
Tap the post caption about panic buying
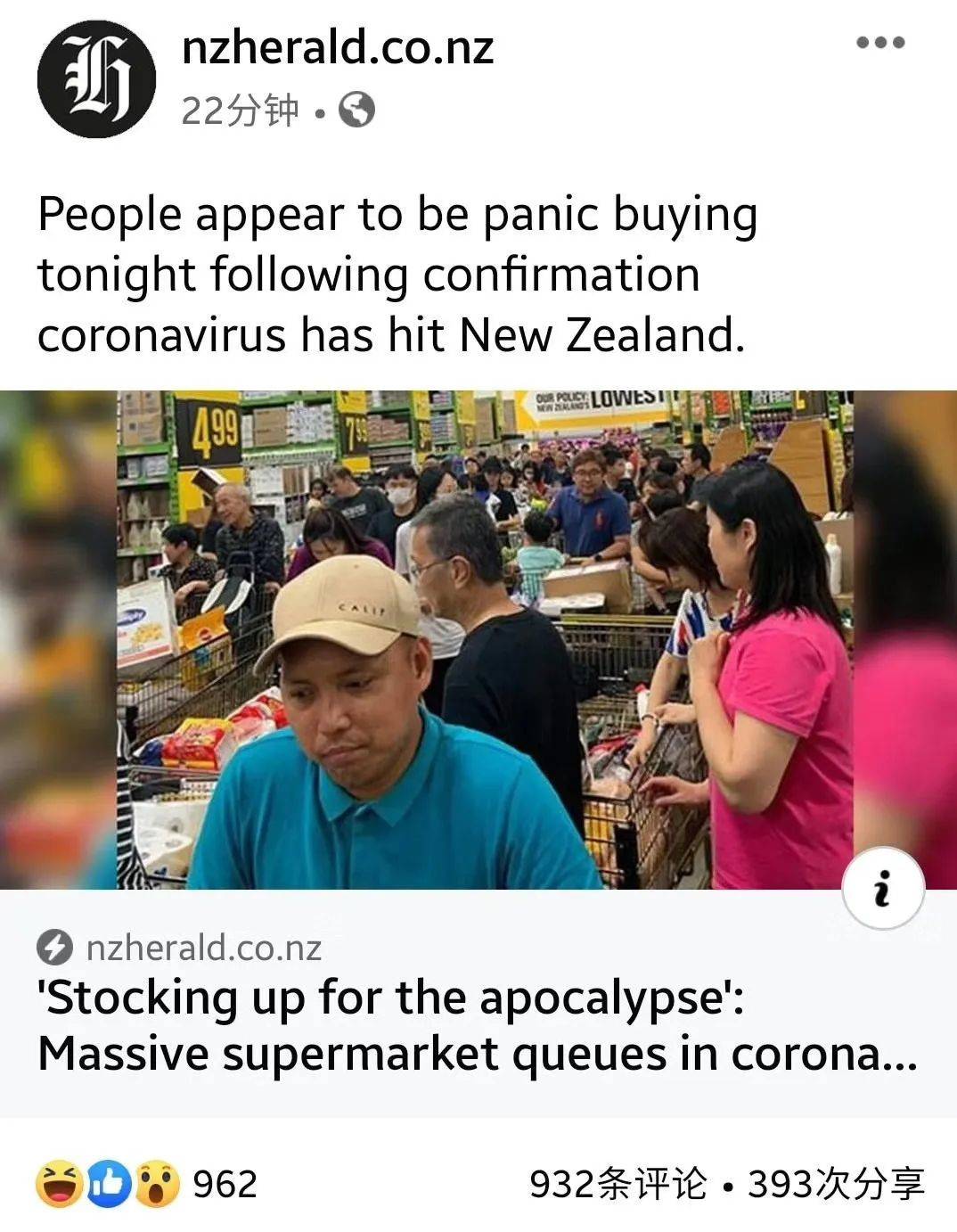[397, 274]
